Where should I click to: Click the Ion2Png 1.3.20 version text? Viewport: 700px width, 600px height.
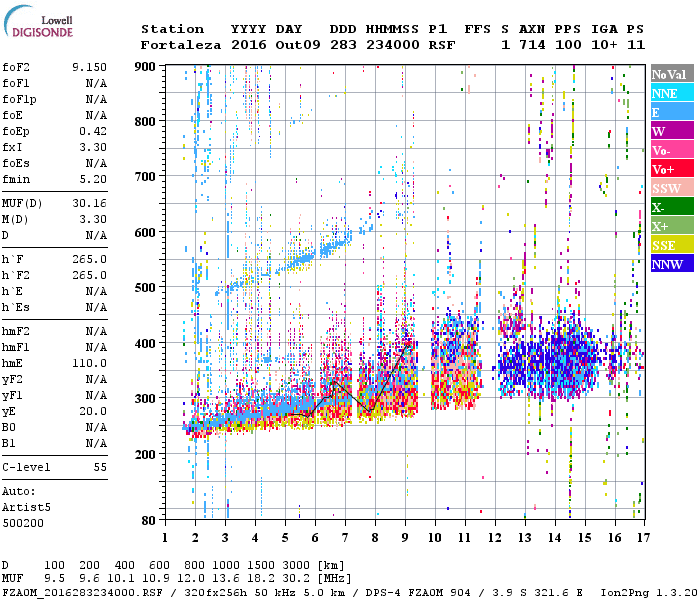649,592
